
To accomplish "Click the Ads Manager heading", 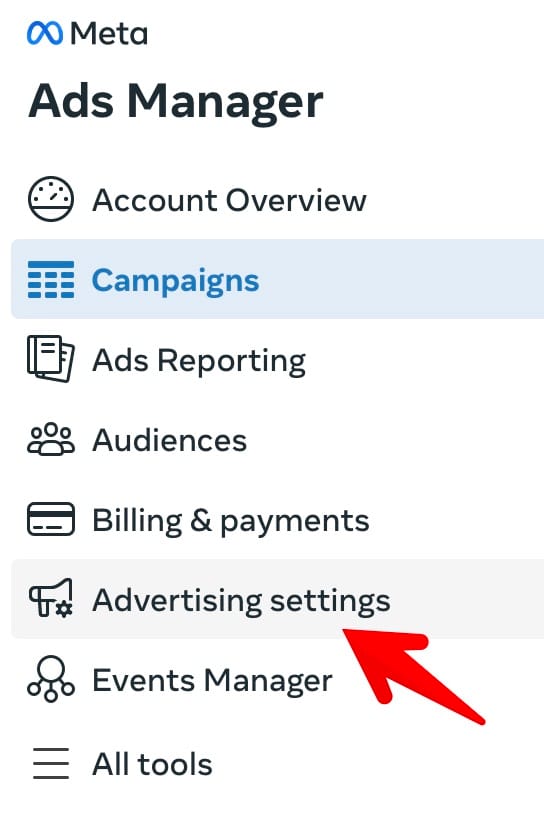I will (x=176, y=101).
